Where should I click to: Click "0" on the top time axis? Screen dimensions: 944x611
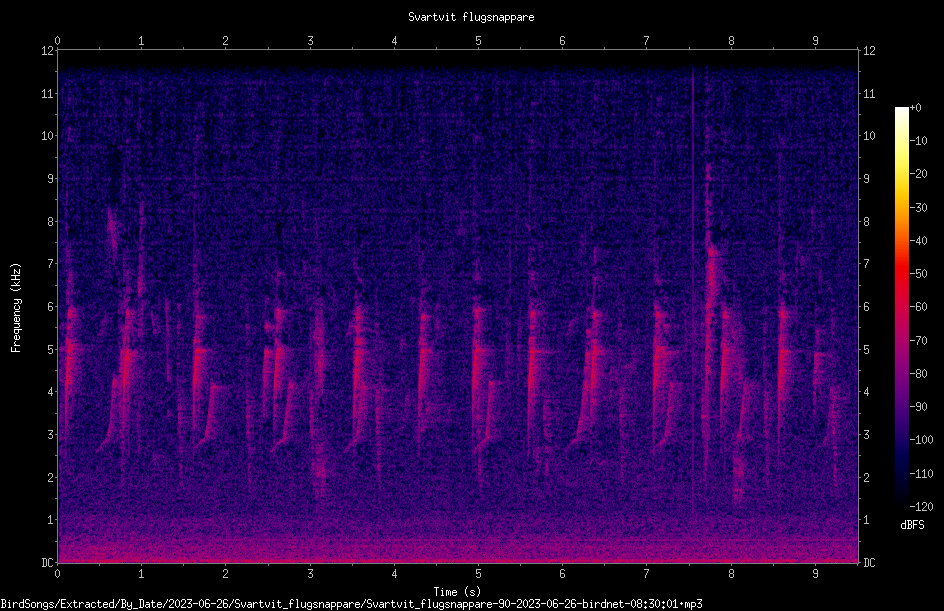click(x=57, y=41)
